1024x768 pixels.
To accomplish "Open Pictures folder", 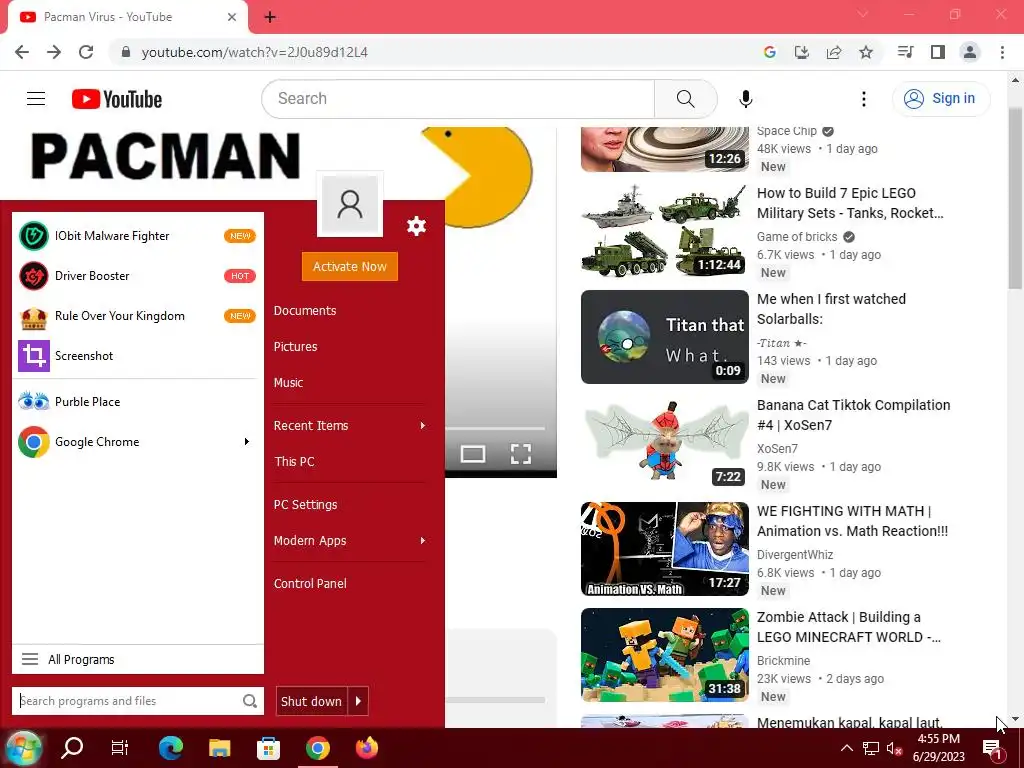I will click(295, 347).
